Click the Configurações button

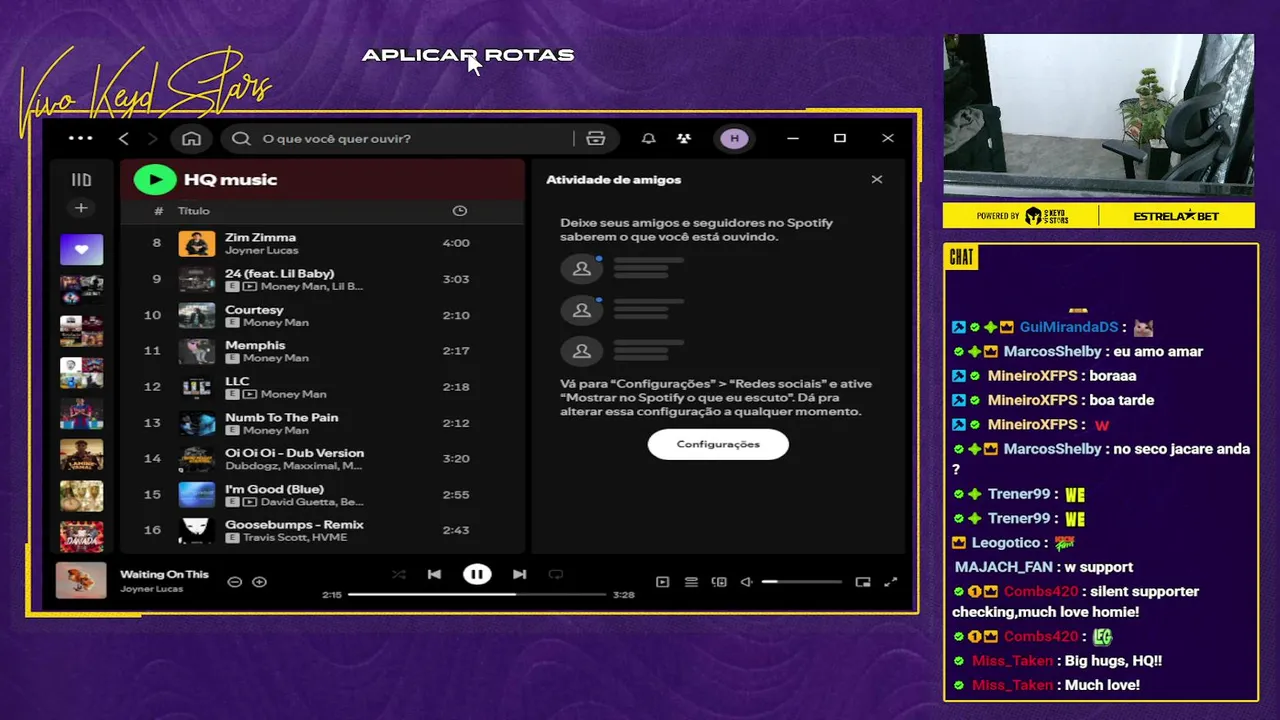tap(718, 444)
